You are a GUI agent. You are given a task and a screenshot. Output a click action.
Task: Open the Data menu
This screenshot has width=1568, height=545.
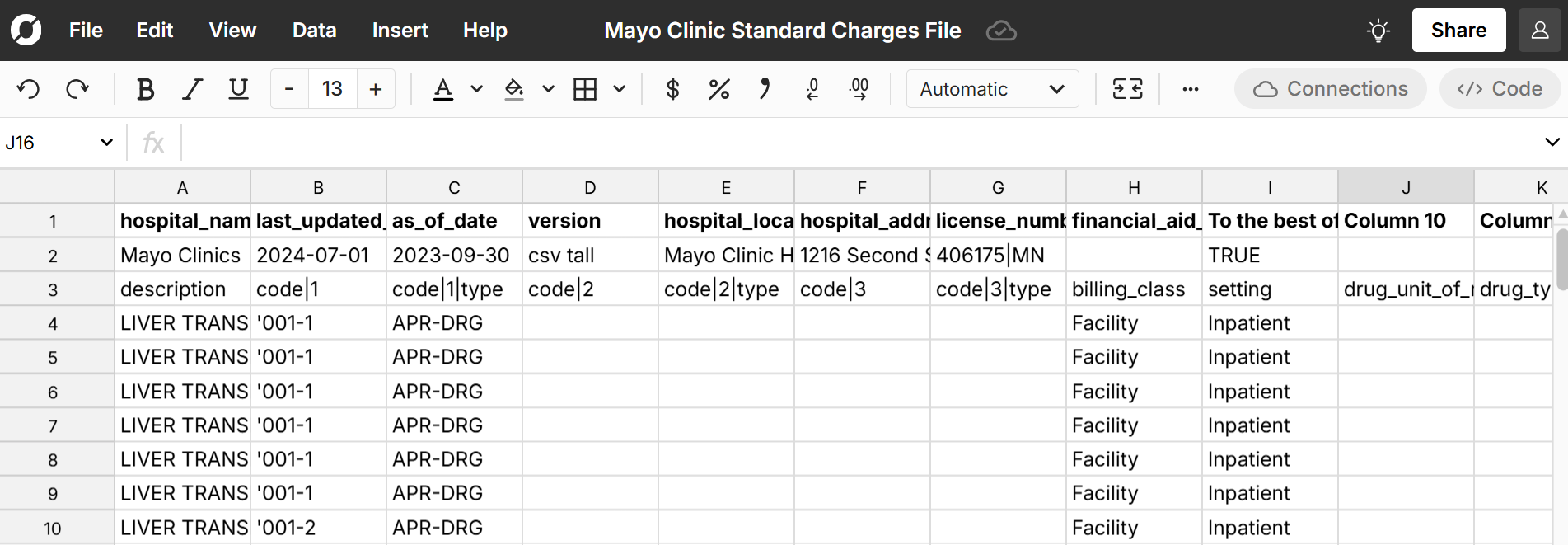point(314,31)
